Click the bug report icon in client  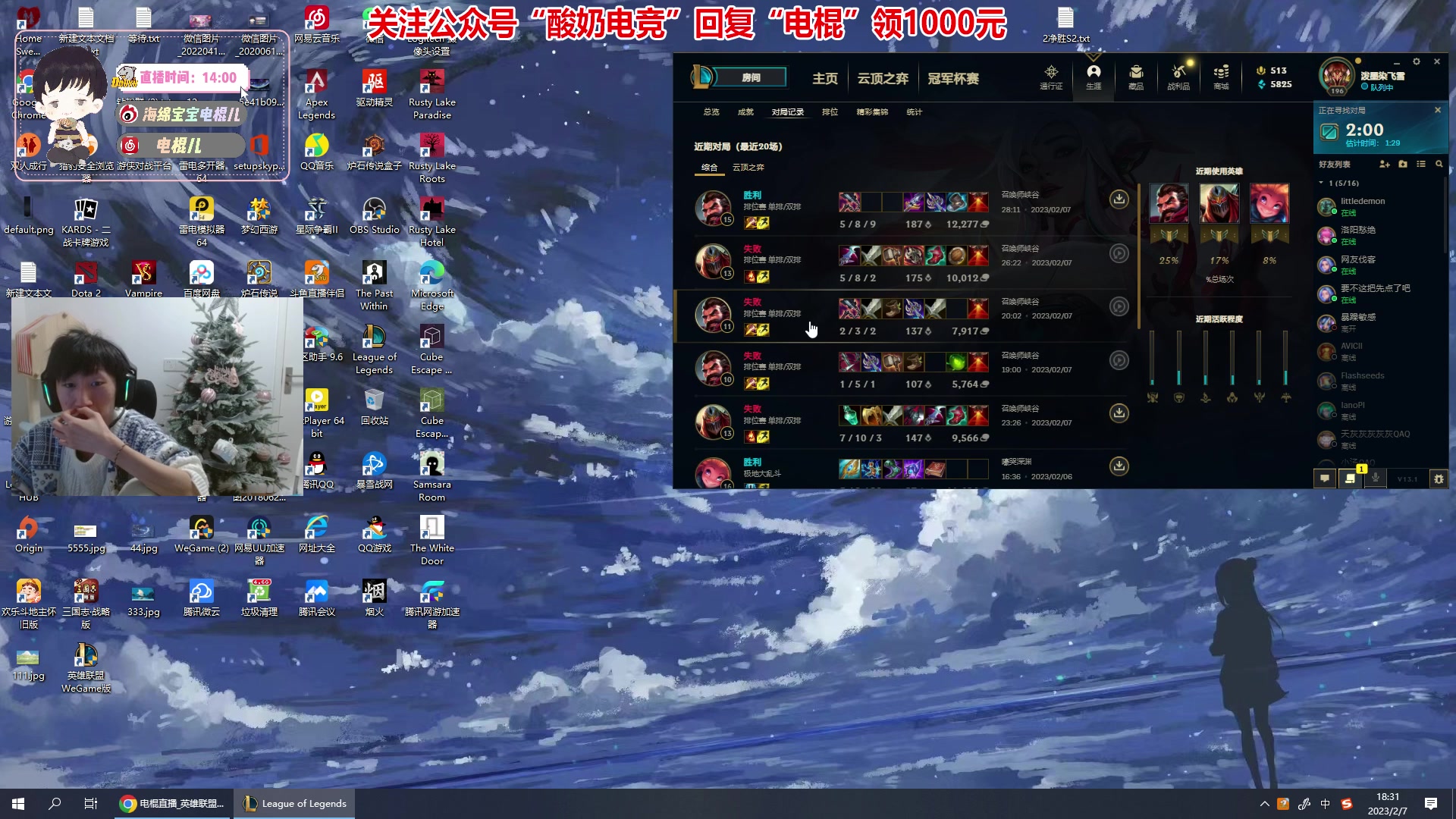(1439, 479)
